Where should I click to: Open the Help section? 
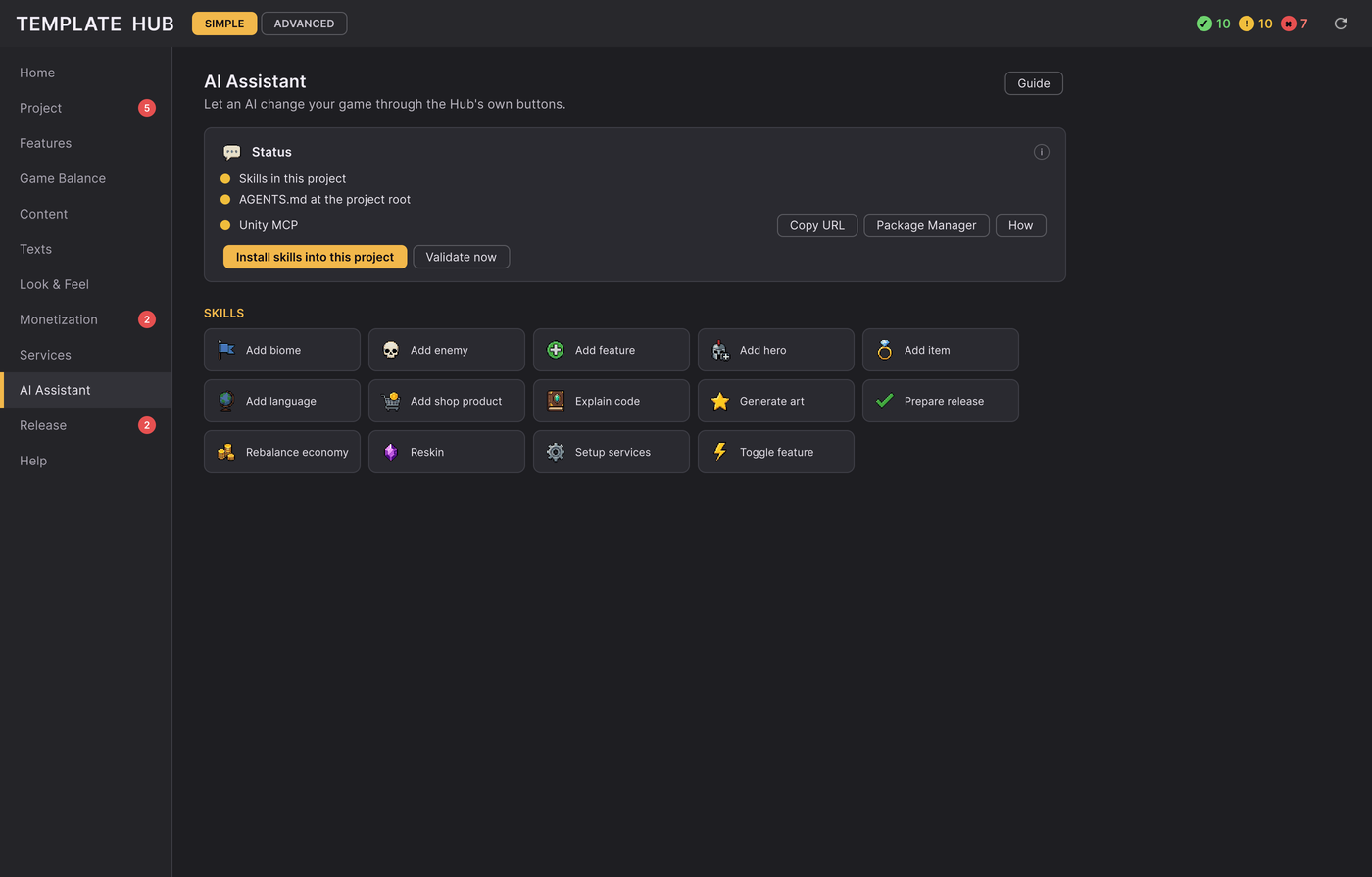click(x=86, y=461)
